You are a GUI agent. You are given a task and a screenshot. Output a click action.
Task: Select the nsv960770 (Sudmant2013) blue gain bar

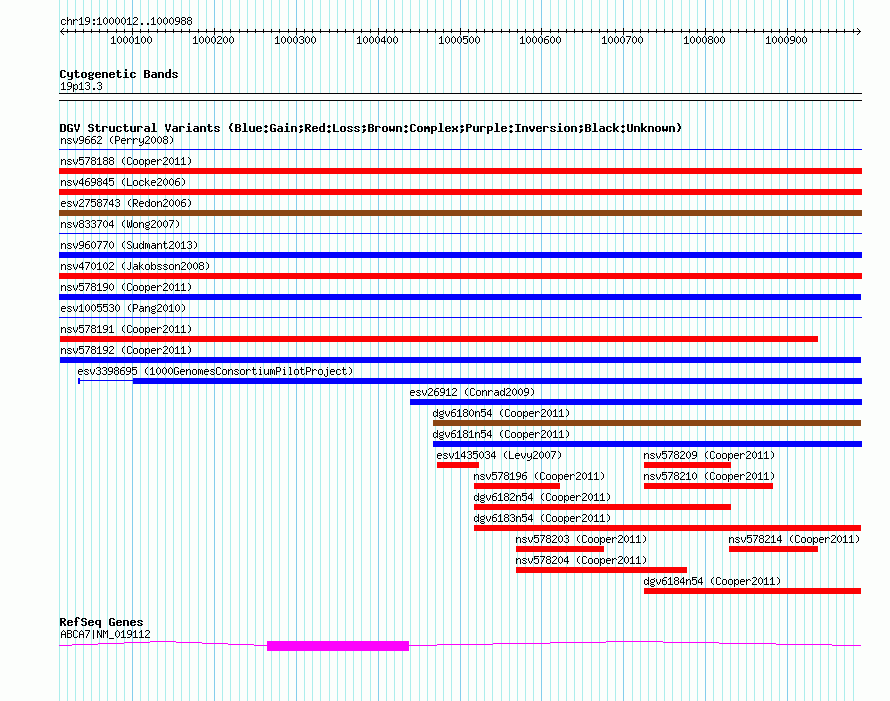pyautogui.click(x=460, y=255)
